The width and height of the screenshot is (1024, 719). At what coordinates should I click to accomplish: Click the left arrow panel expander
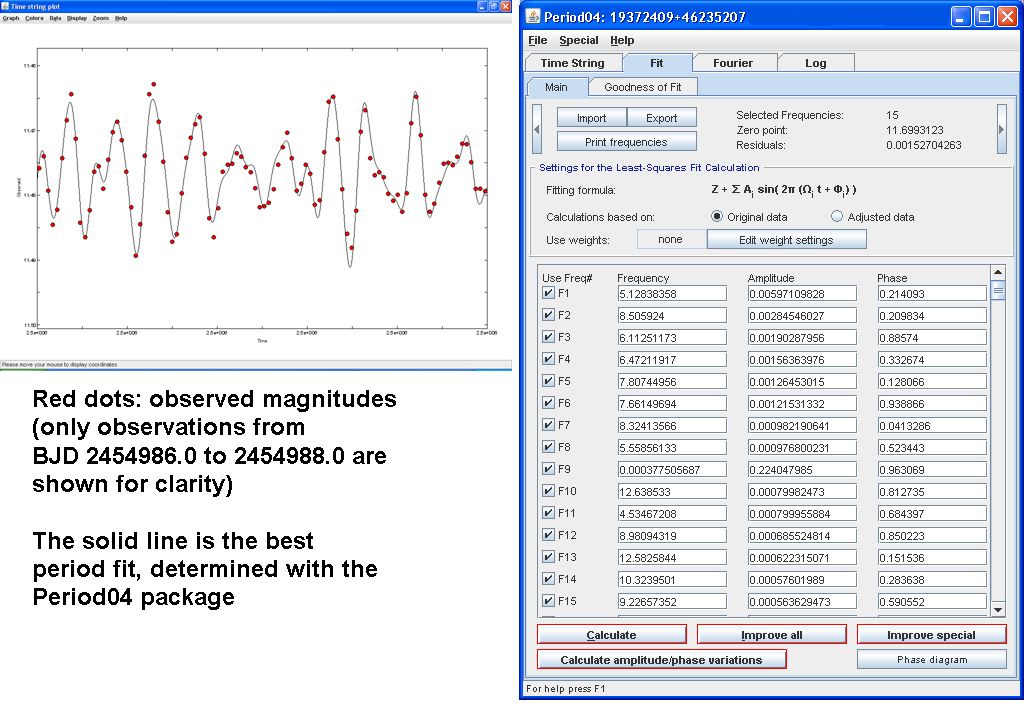point(537,129)
